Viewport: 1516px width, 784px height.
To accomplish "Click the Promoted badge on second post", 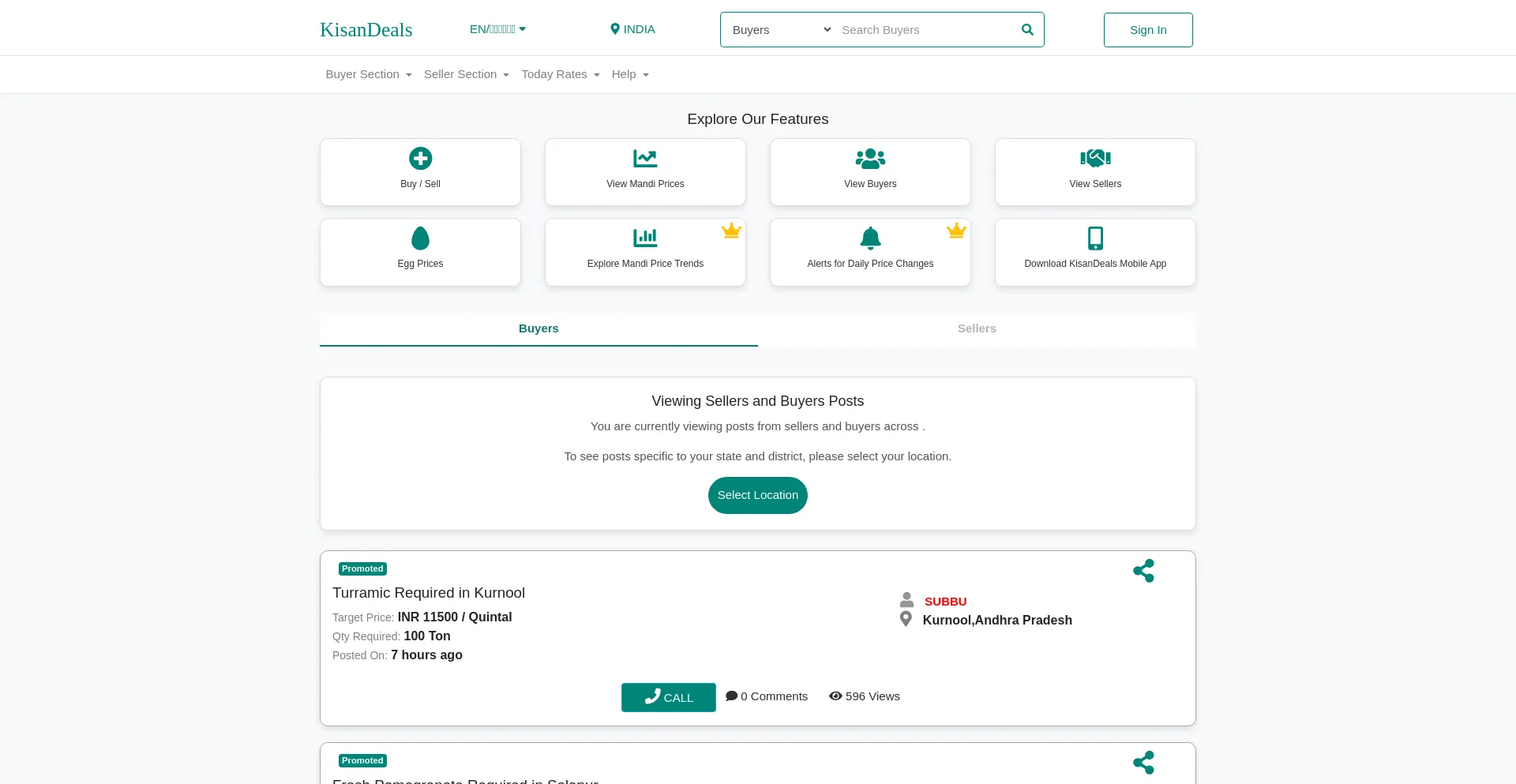I will (x=362, y=760).
